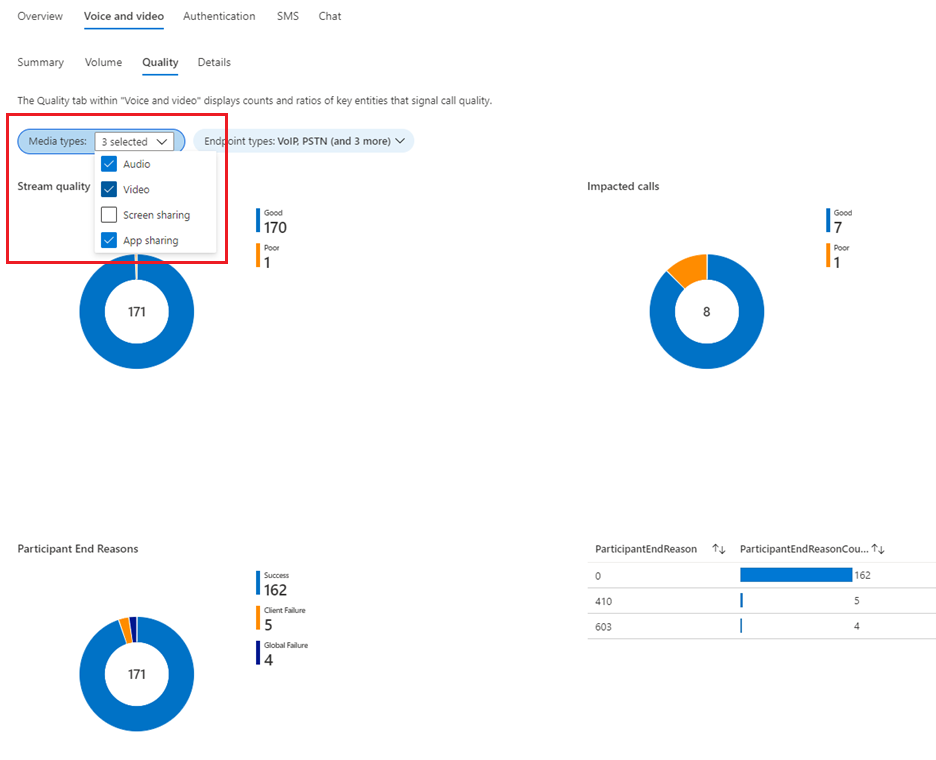Image resolution: width=936 pixels, height=760 pixels.
Task: Sort by ParticipantEndReason column arrows
Action: click(x=719, y=549)
